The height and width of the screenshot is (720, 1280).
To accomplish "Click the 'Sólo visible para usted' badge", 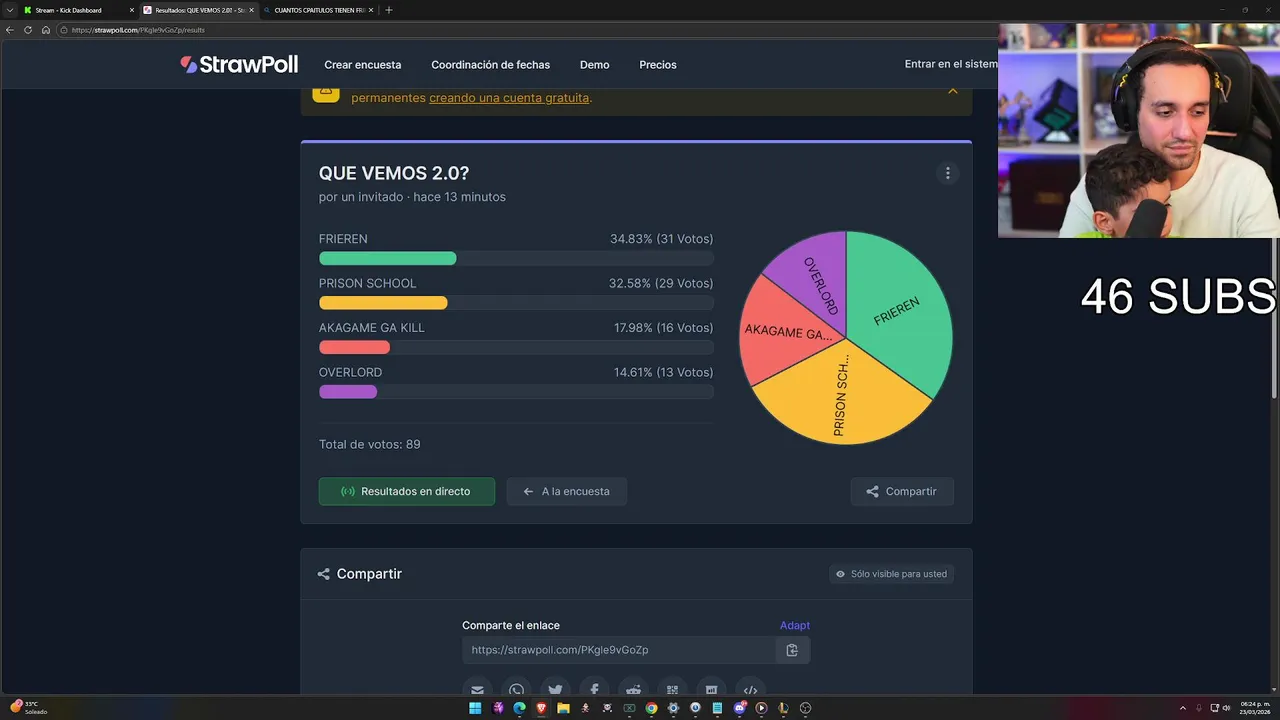I will (891, 574).
